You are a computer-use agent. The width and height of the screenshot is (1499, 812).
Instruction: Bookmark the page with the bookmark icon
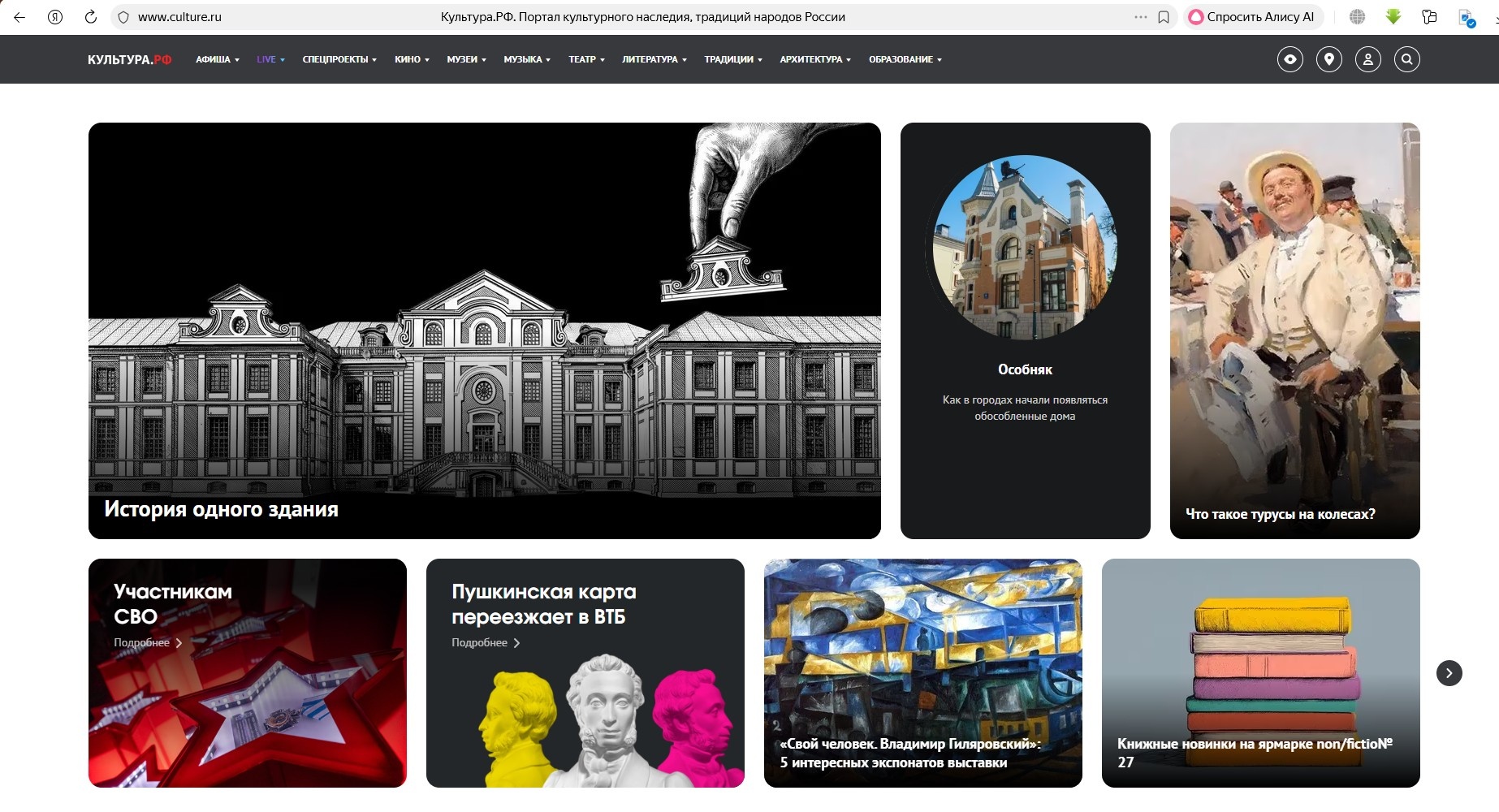click(1164, 17)
